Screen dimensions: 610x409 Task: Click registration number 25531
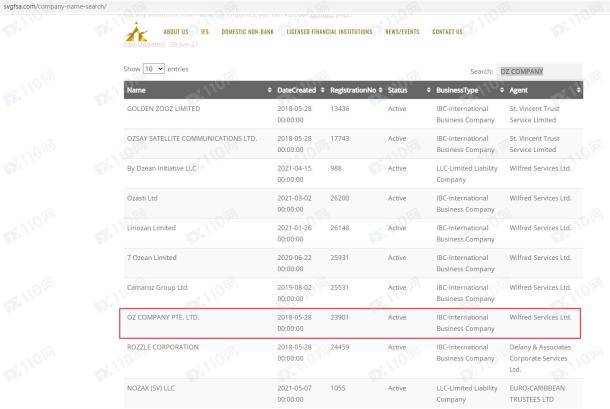point(340,288)
